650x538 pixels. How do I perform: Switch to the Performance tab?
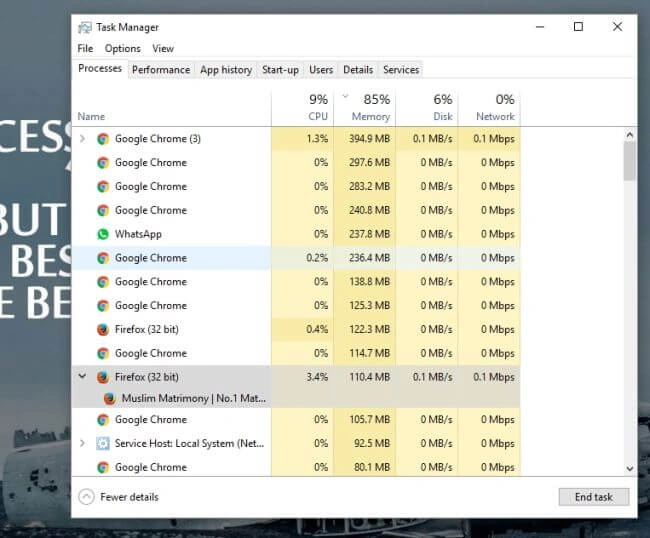coord(161,70)
